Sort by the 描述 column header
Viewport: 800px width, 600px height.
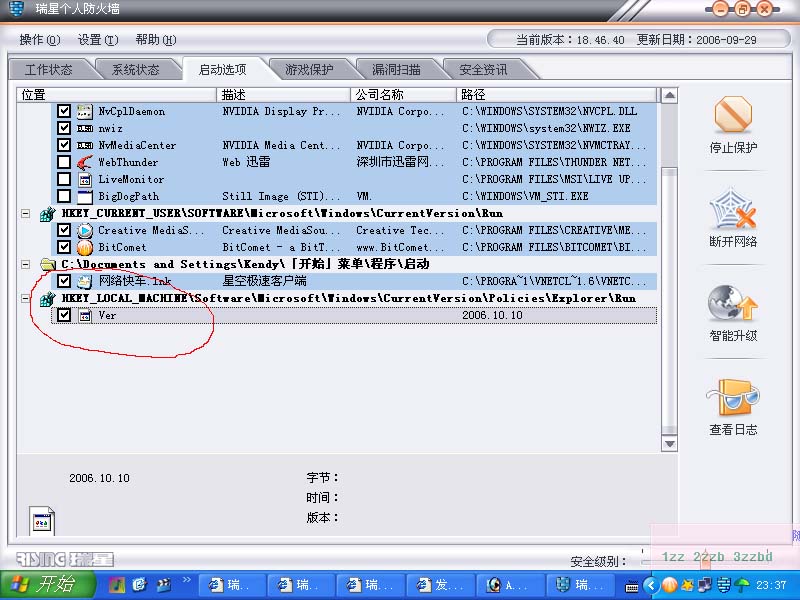point(284,95)
